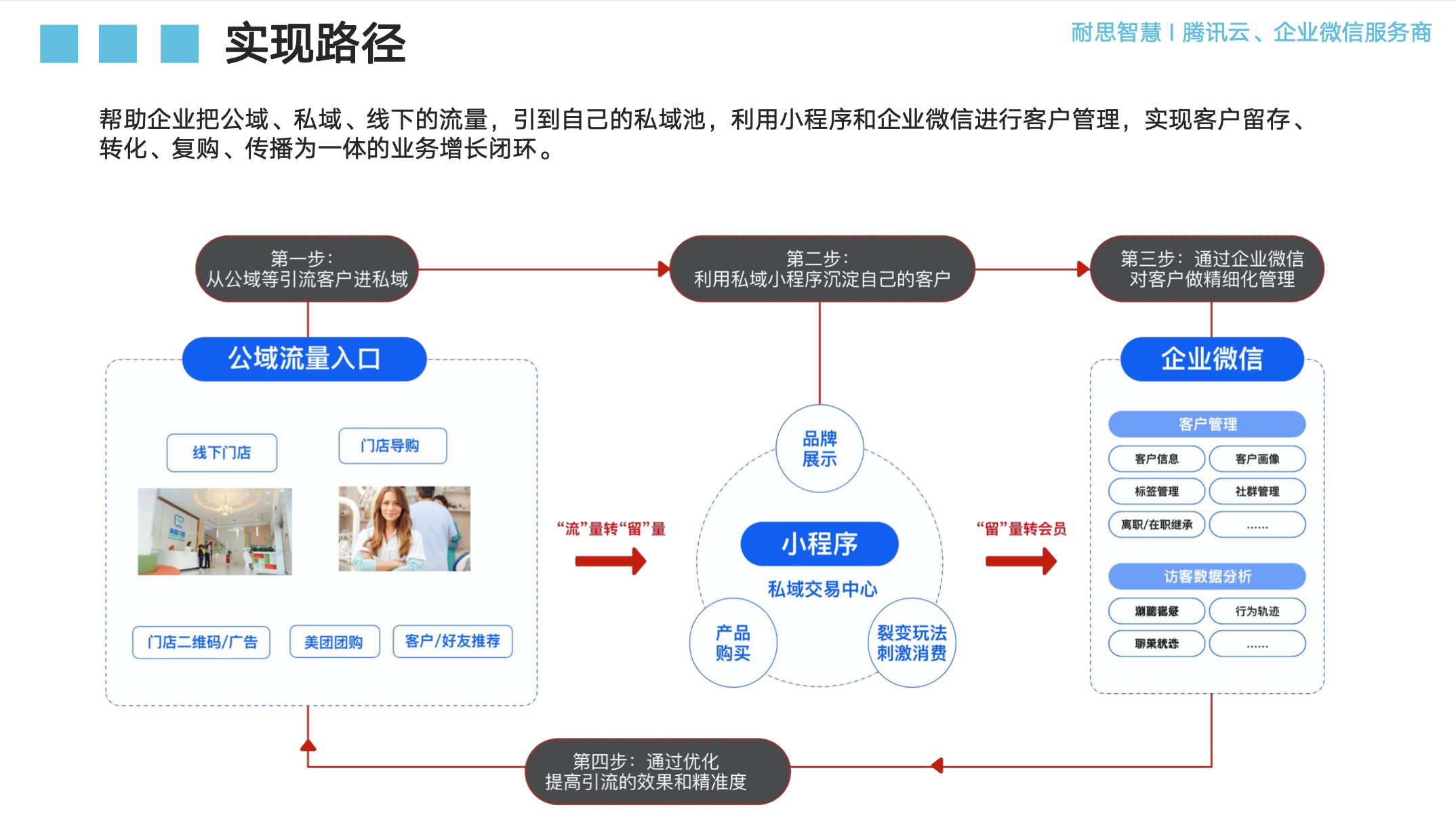
Task: Click the 门店二维码/广告 box
Action: (201, 642)
